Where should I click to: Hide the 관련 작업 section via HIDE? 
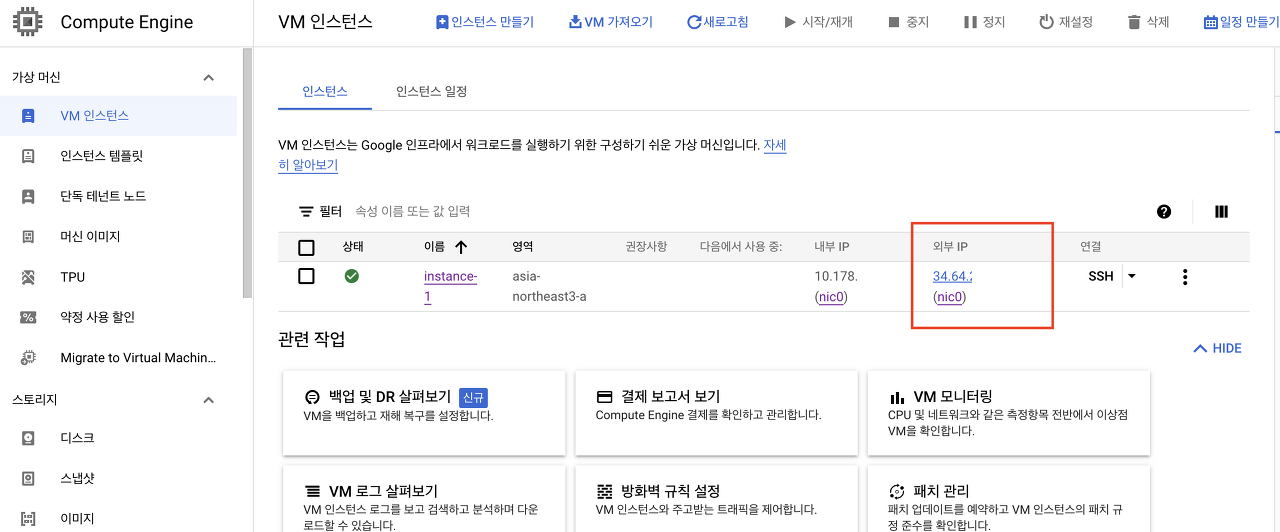tap(1217, 348)
